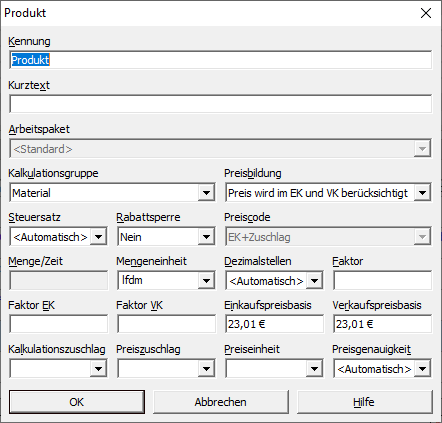Click the Faktor input field
Image resolution: width=442 pixels, height=423 pixels.
[382, 280]
